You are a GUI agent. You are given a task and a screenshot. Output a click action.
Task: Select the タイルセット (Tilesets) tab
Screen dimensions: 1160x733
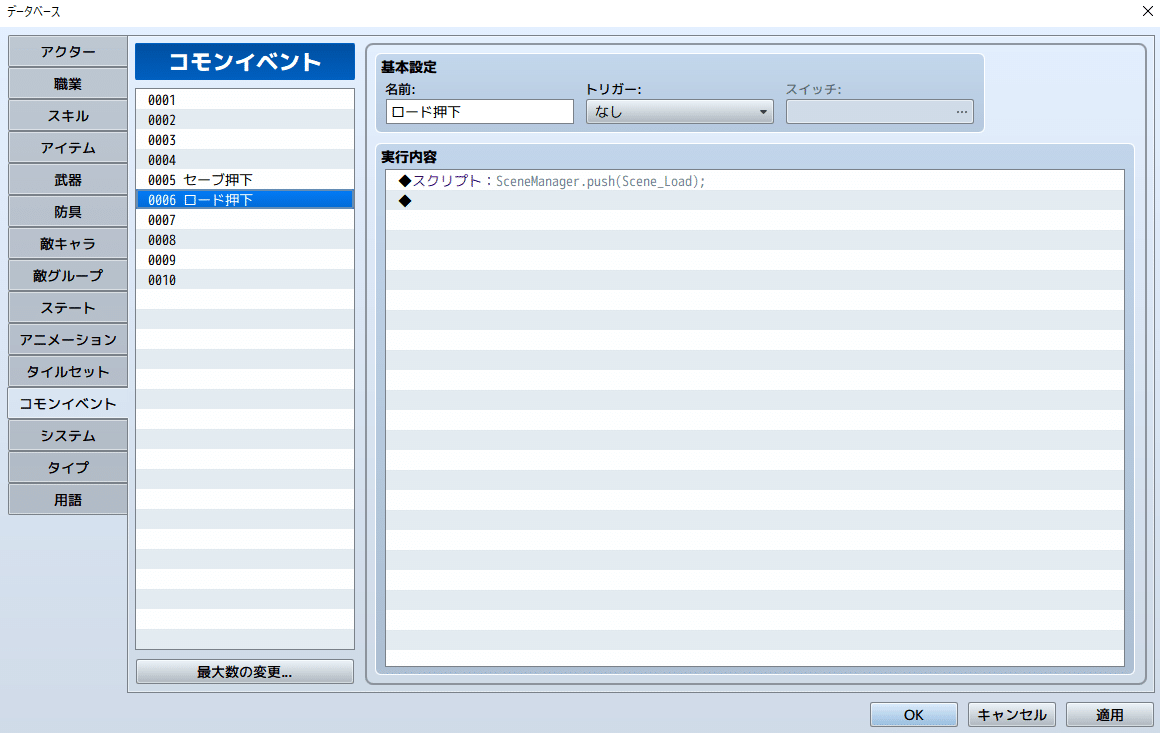[x=67, y=371]
